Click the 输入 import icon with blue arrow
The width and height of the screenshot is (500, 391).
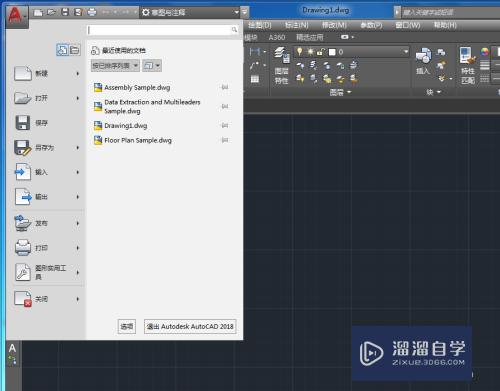[x=23, y=172]
